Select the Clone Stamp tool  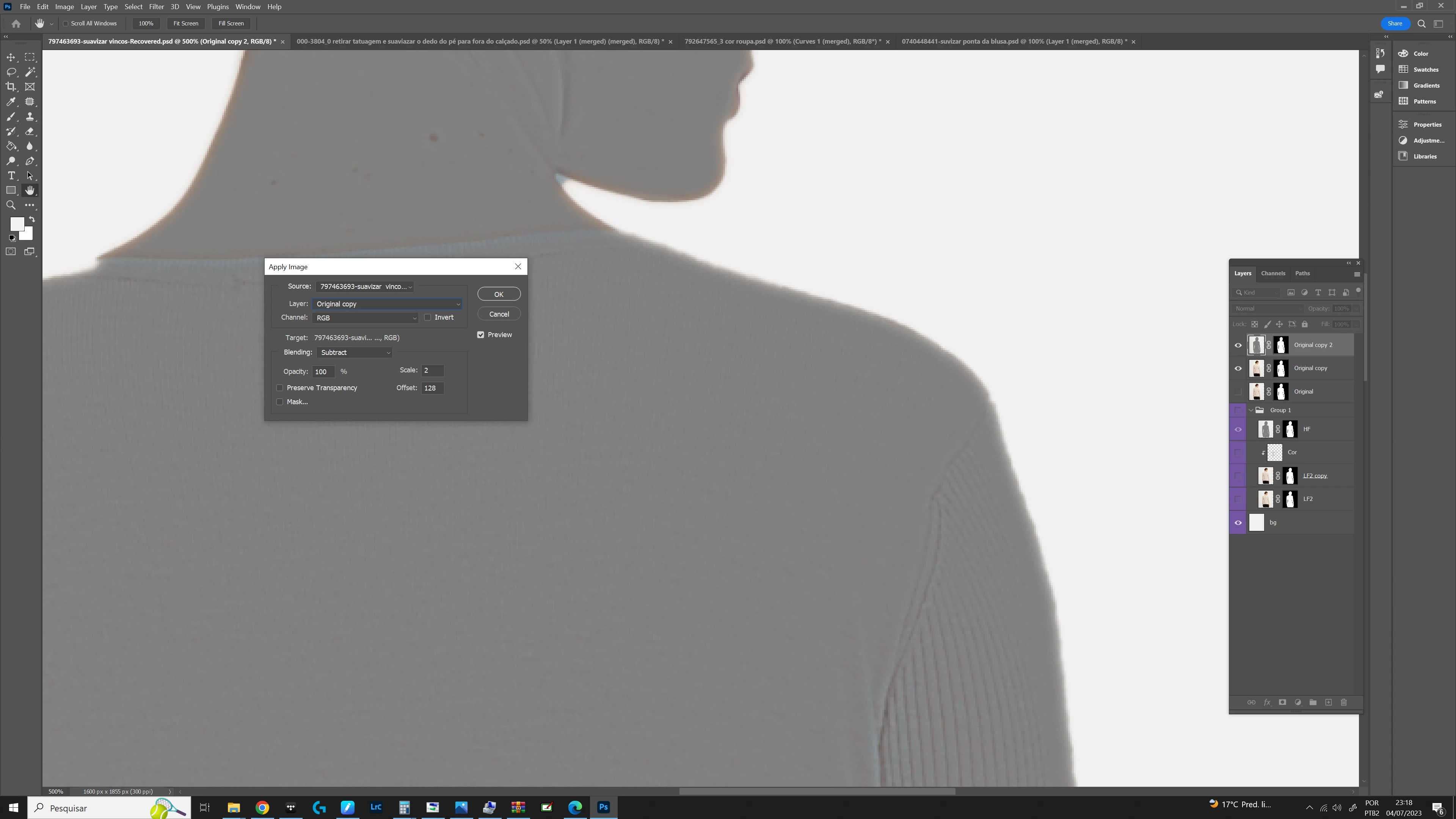point(30,116)
